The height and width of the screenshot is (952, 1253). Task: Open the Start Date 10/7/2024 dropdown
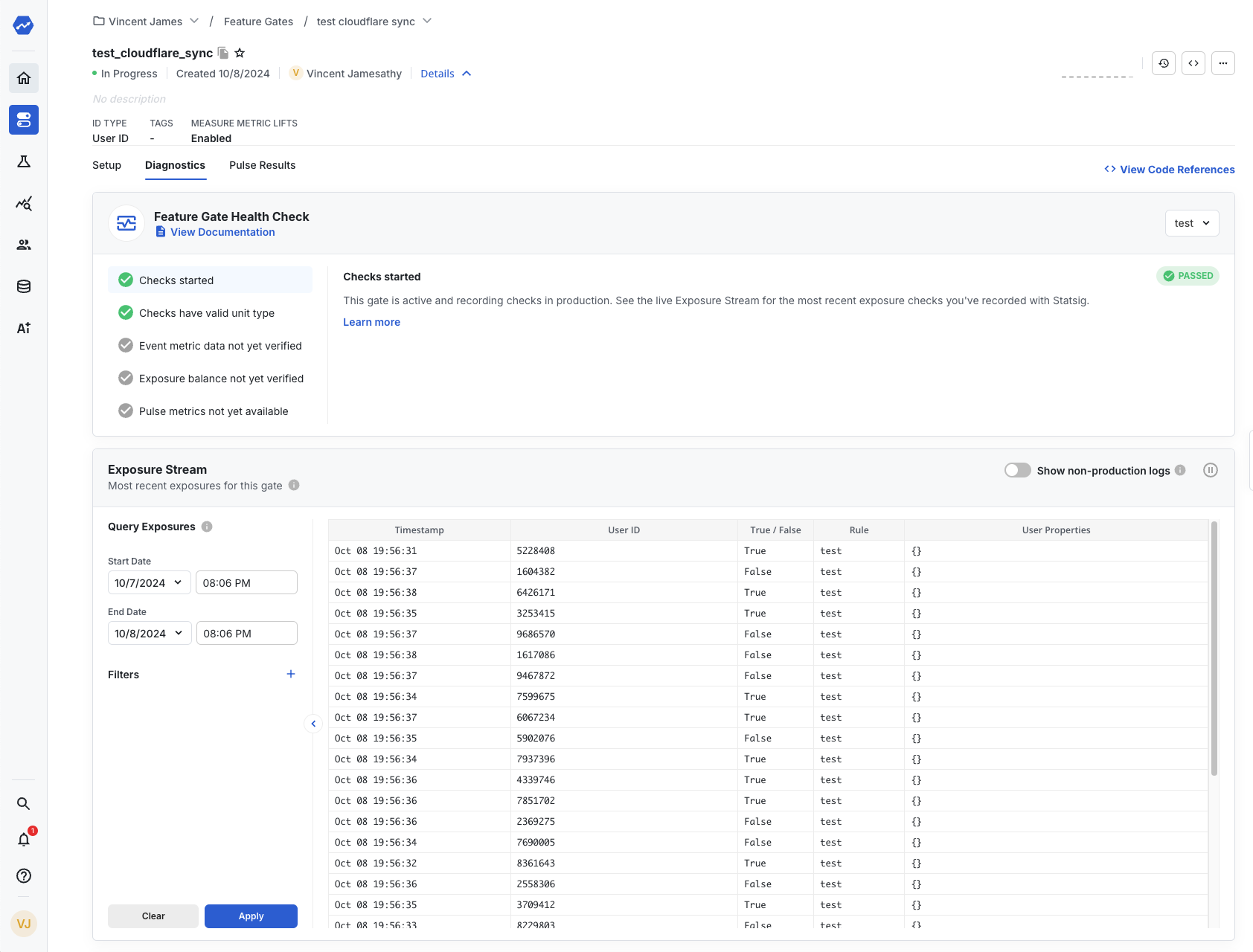click(x=148, y=582)
